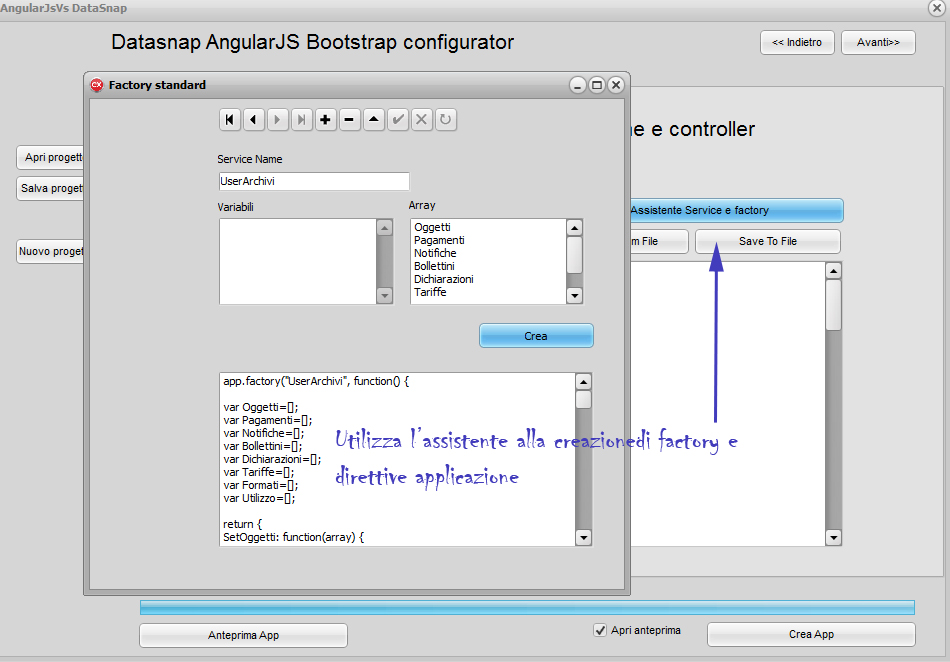This screenshot has height=662, width=950.
Task: Refresh data with circular arrow icon
Action: tap(445, 120)
